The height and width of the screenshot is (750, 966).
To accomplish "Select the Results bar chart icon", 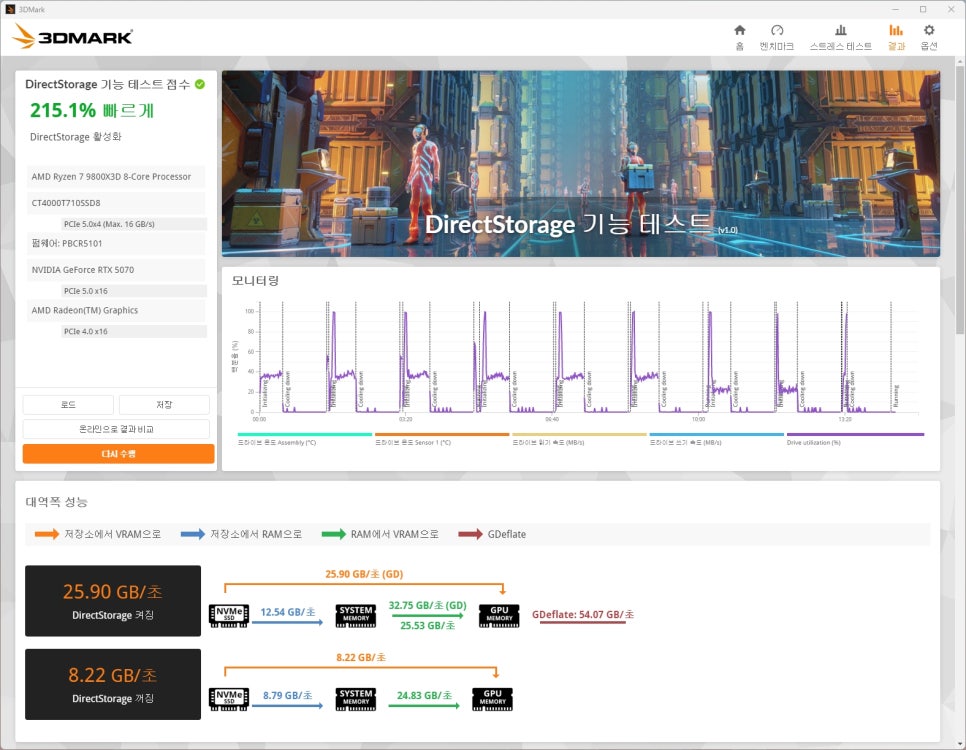I will click(x=896, y=30).
